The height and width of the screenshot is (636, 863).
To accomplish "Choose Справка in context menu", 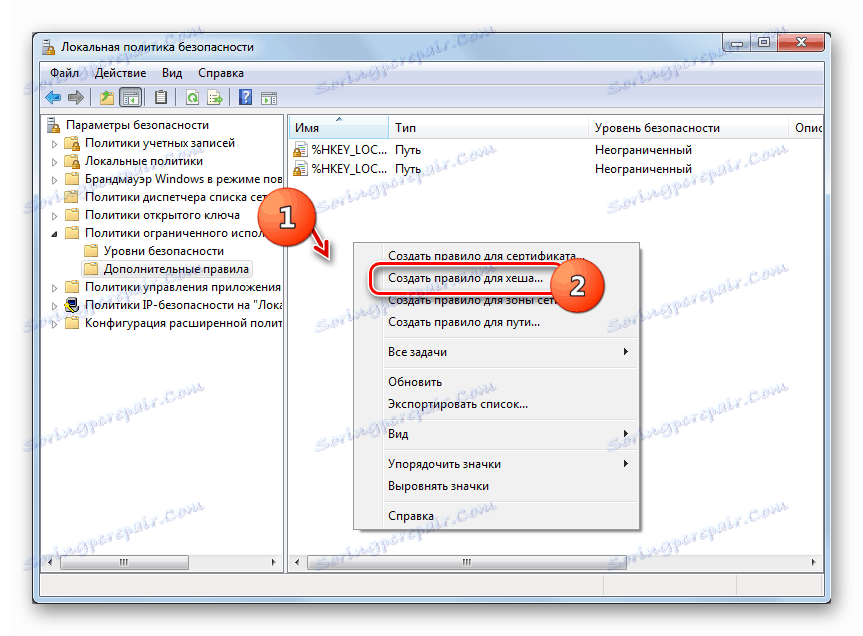I will [496, 516].
